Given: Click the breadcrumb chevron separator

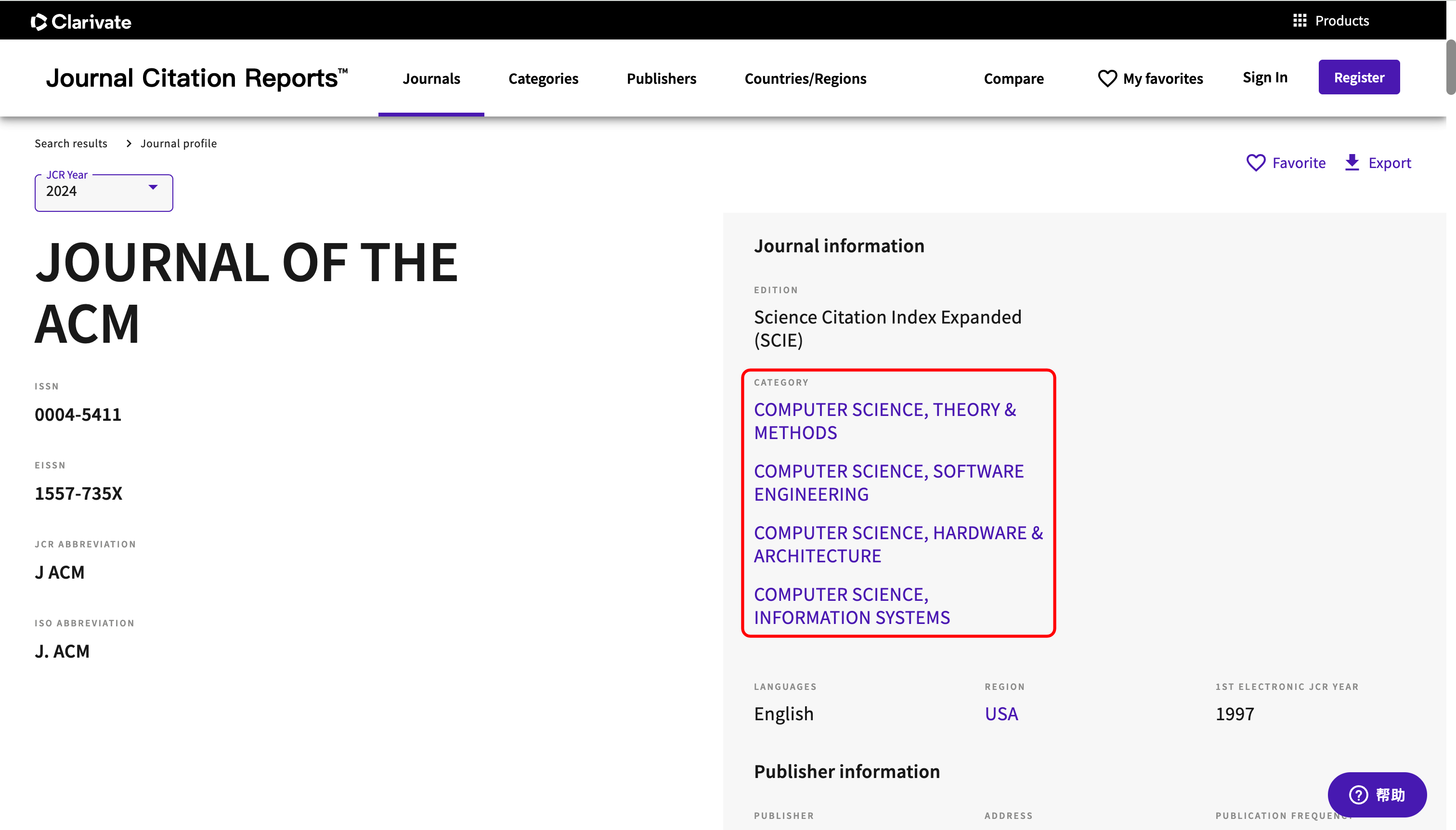Looking at the screenshot, I should 129,143.
